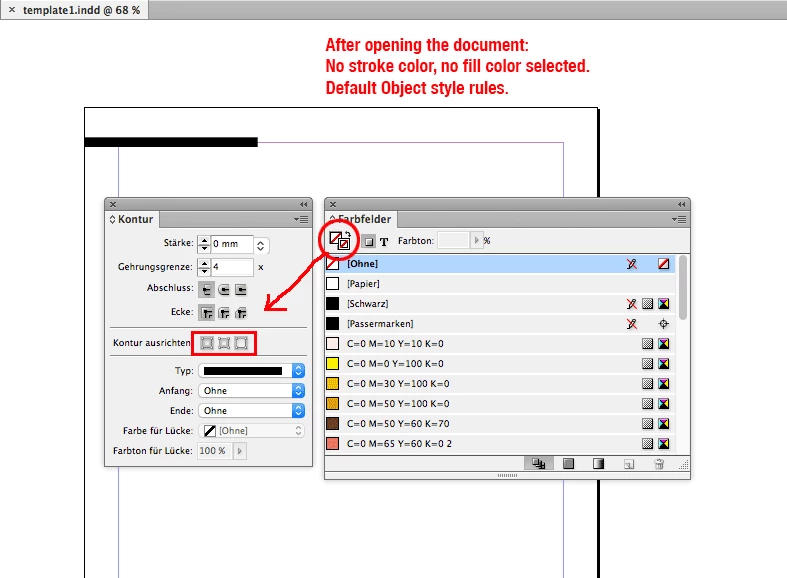Toggle formatting affects text (T)
787x578 pixels.
click(x=384, y=242)
